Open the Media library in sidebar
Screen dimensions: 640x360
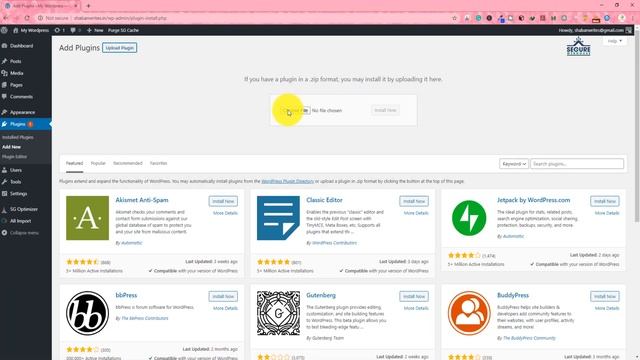click(x=16, y=73)
